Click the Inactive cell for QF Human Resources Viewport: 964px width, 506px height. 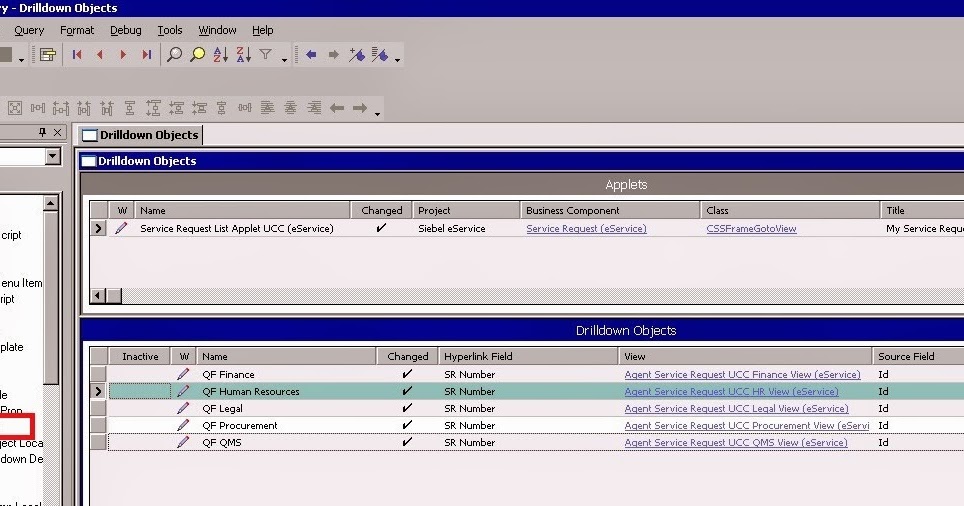pyautogui.click(x=140, y=391)
